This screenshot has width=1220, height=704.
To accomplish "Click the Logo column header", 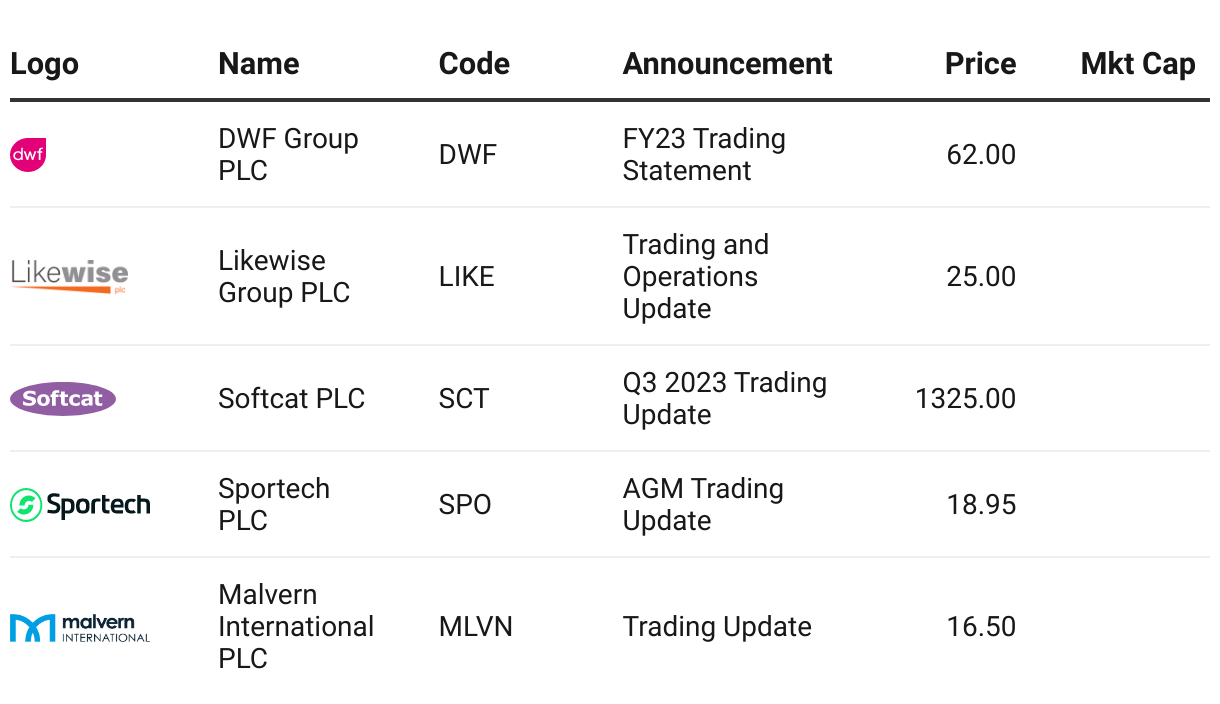I will [x=44, y=64].
